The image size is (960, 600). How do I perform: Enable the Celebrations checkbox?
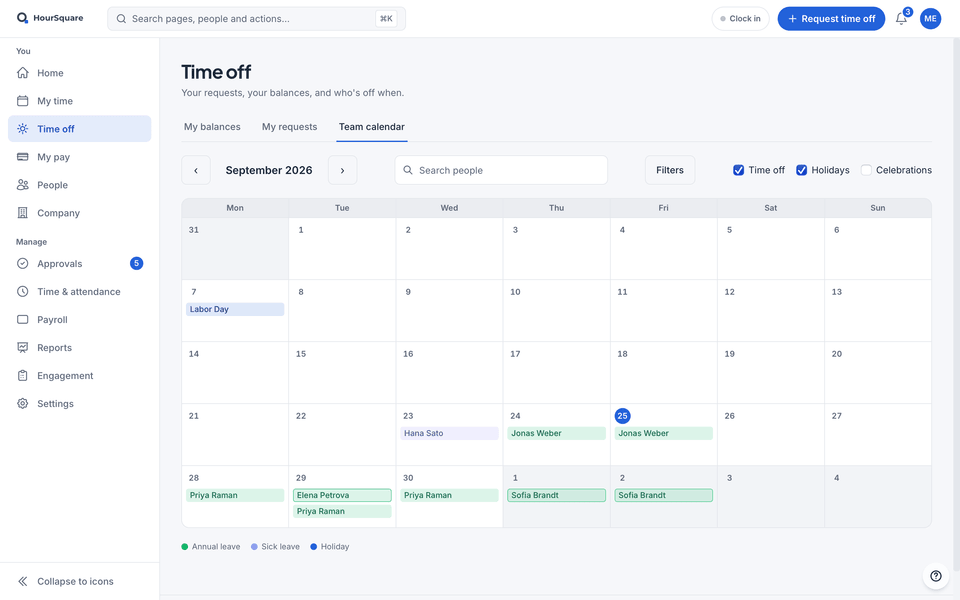(x=866, y=170)
